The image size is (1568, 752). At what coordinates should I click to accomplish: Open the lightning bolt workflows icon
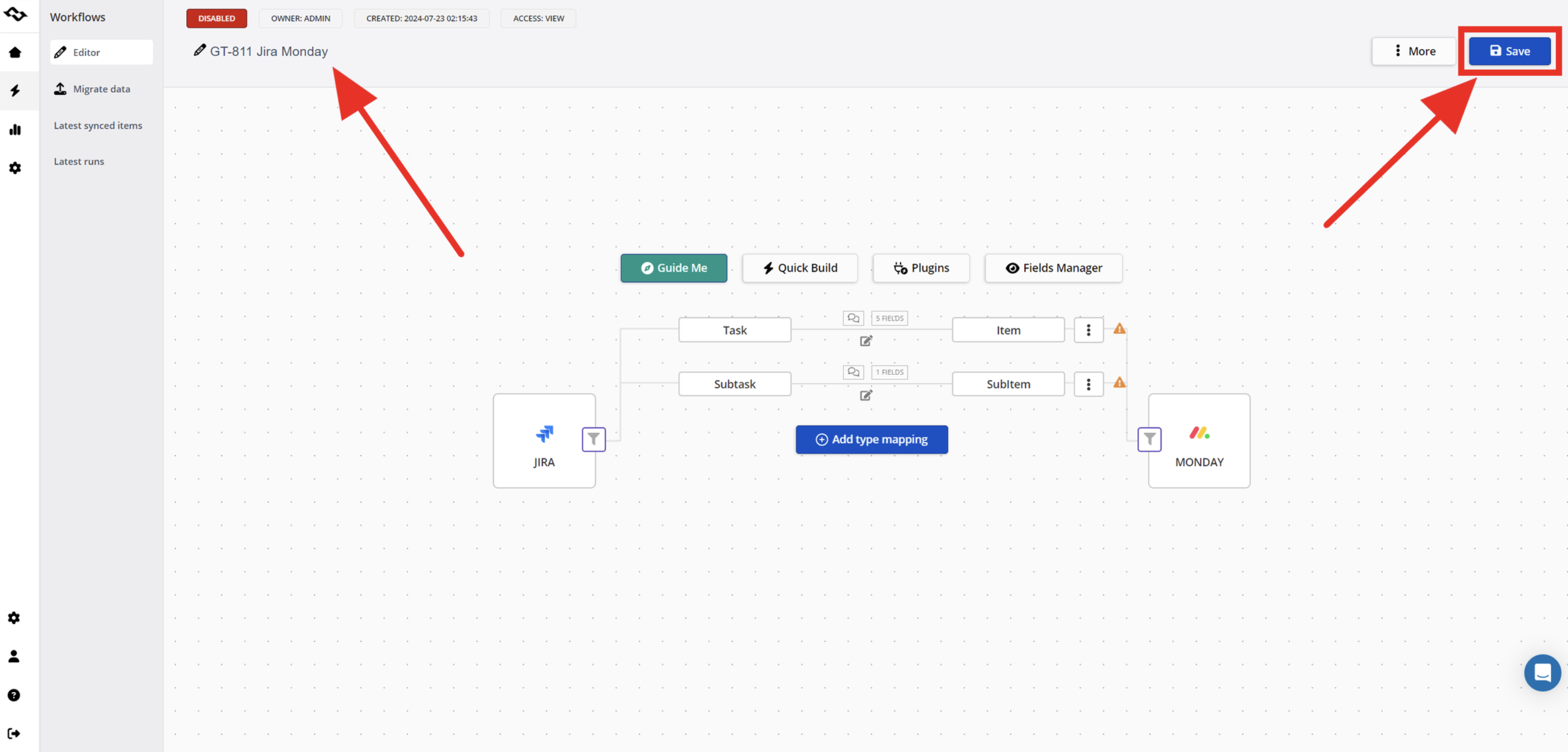(15, 91)
